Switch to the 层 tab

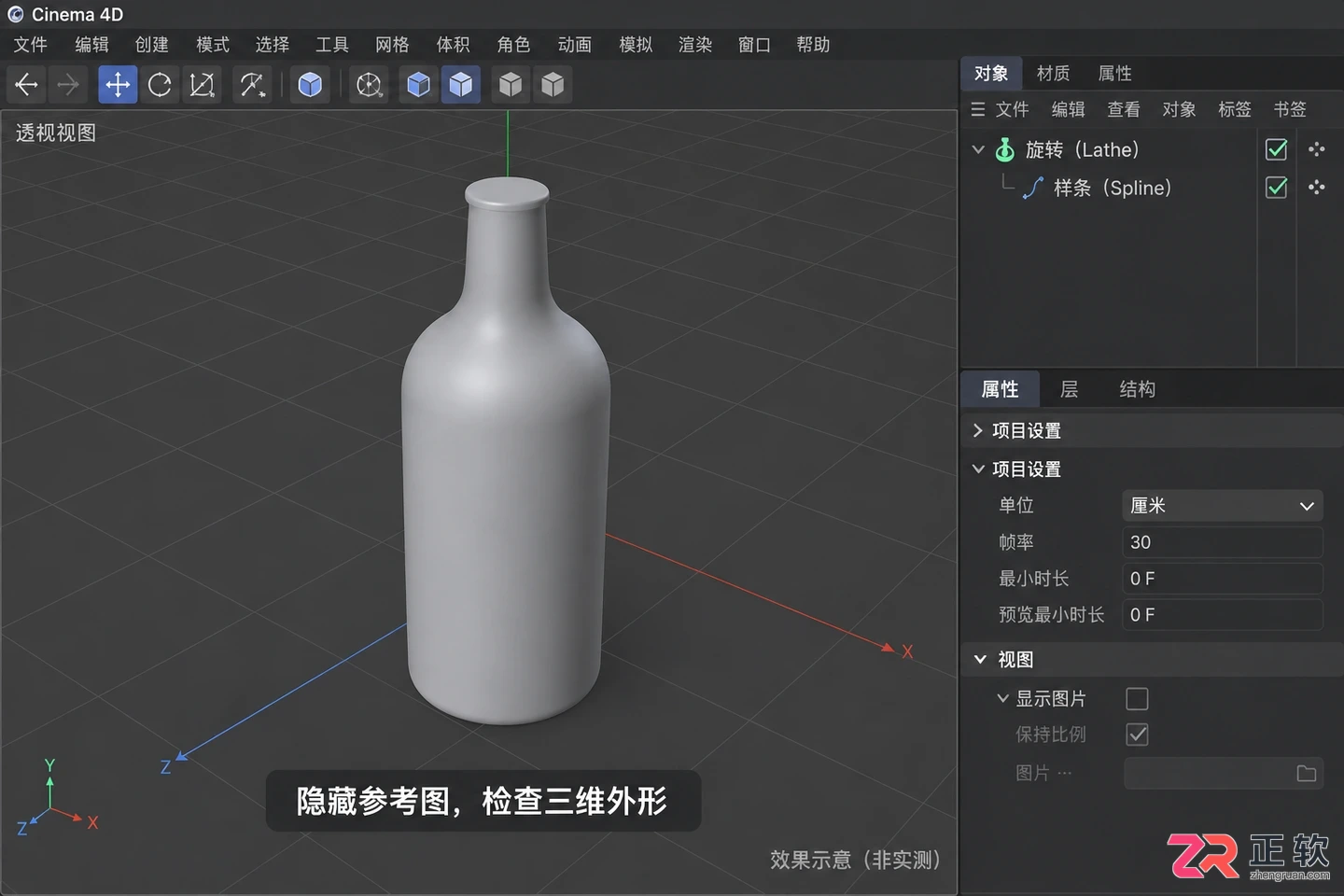[x=1069, y=389]
